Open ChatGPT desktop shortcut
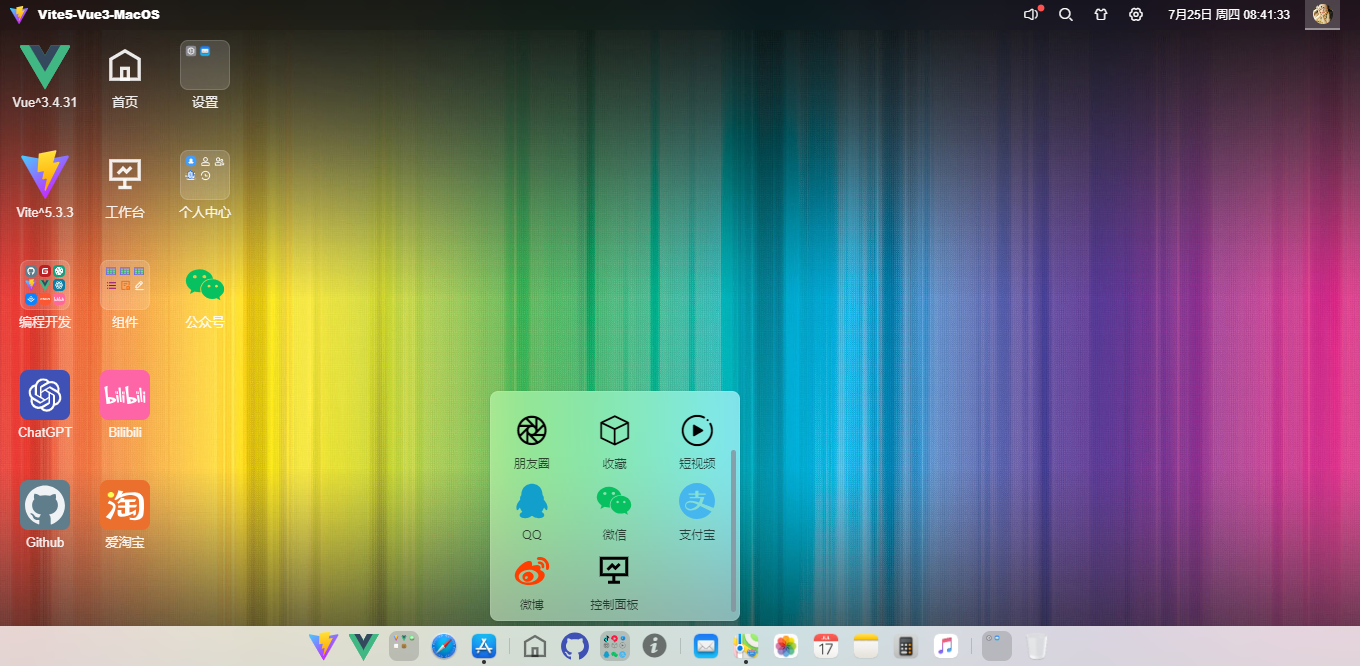 coord(45,395)
